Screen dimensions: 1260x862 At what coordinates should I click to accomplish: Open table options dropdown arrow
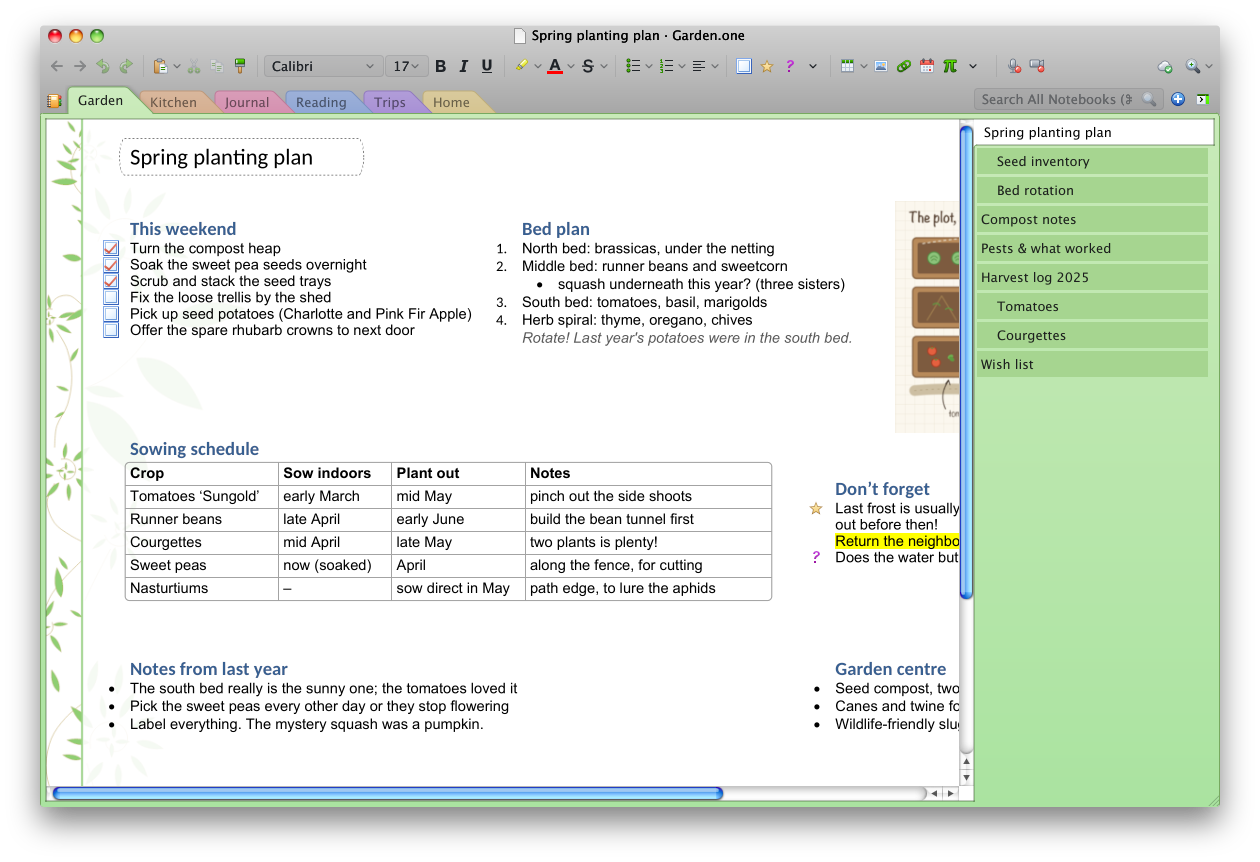pos(864,67)
